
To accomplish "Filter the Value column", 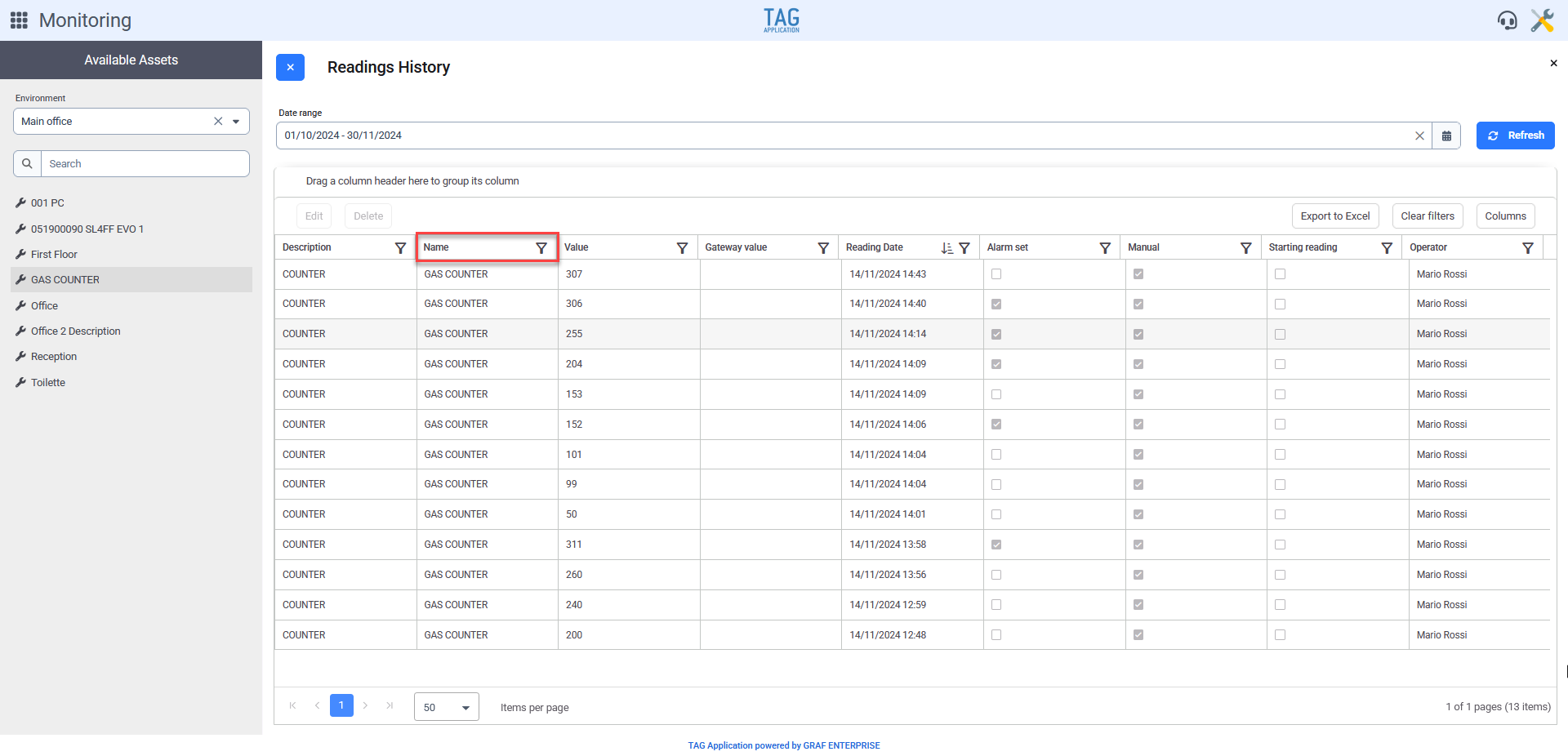I will (682, 247).
